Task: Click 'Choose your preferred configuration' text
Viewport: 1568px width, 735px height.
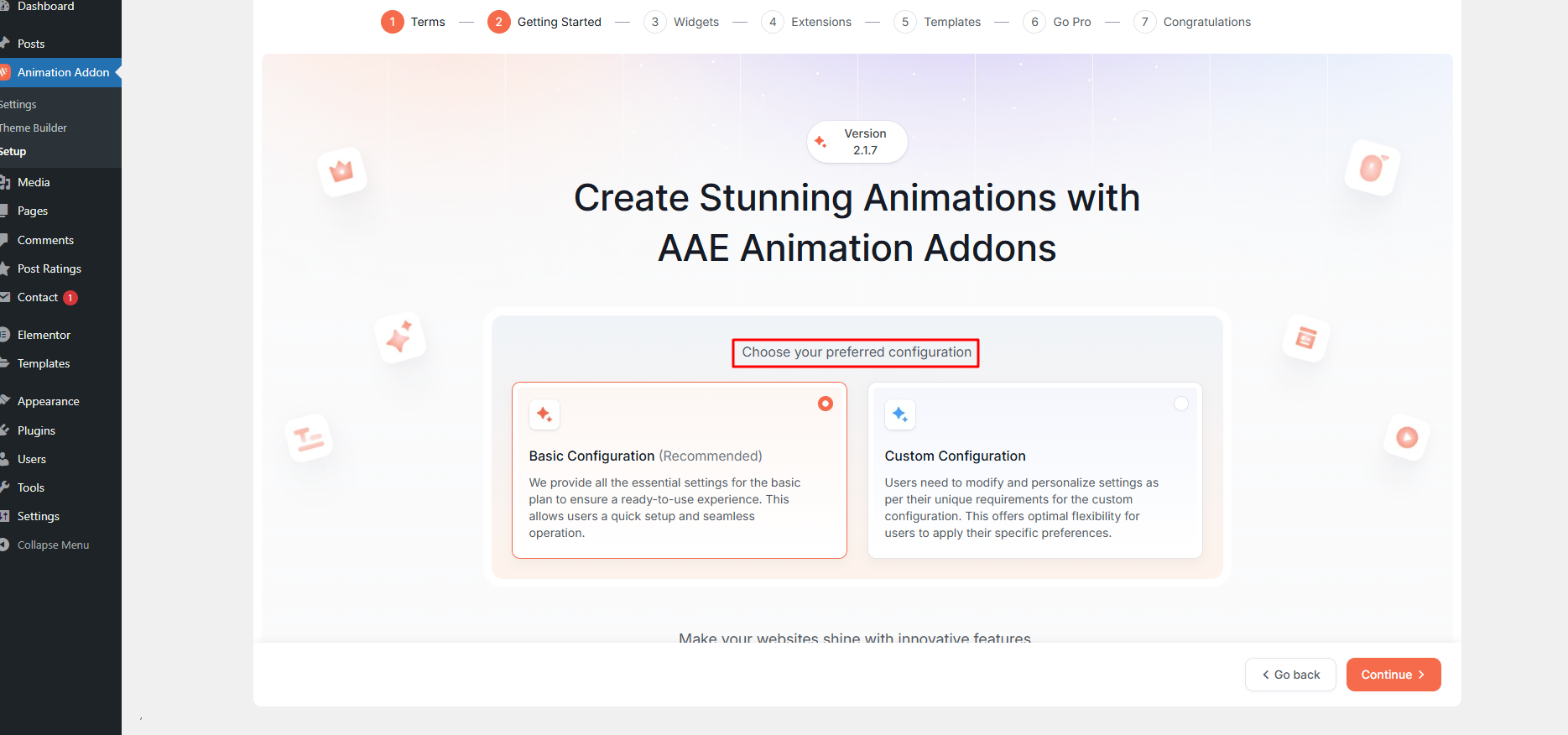Action: coord(857,352)
